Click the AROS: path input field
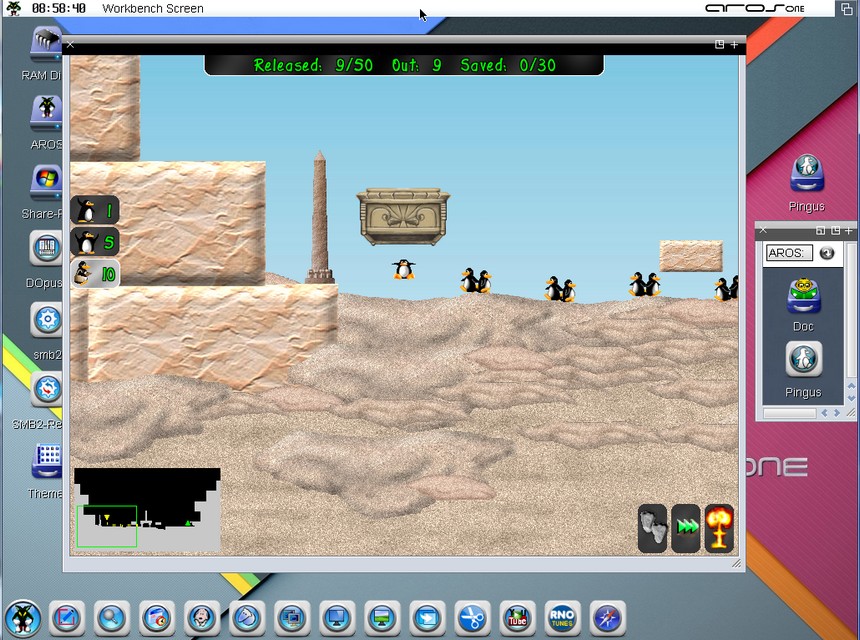 [789, 253]
